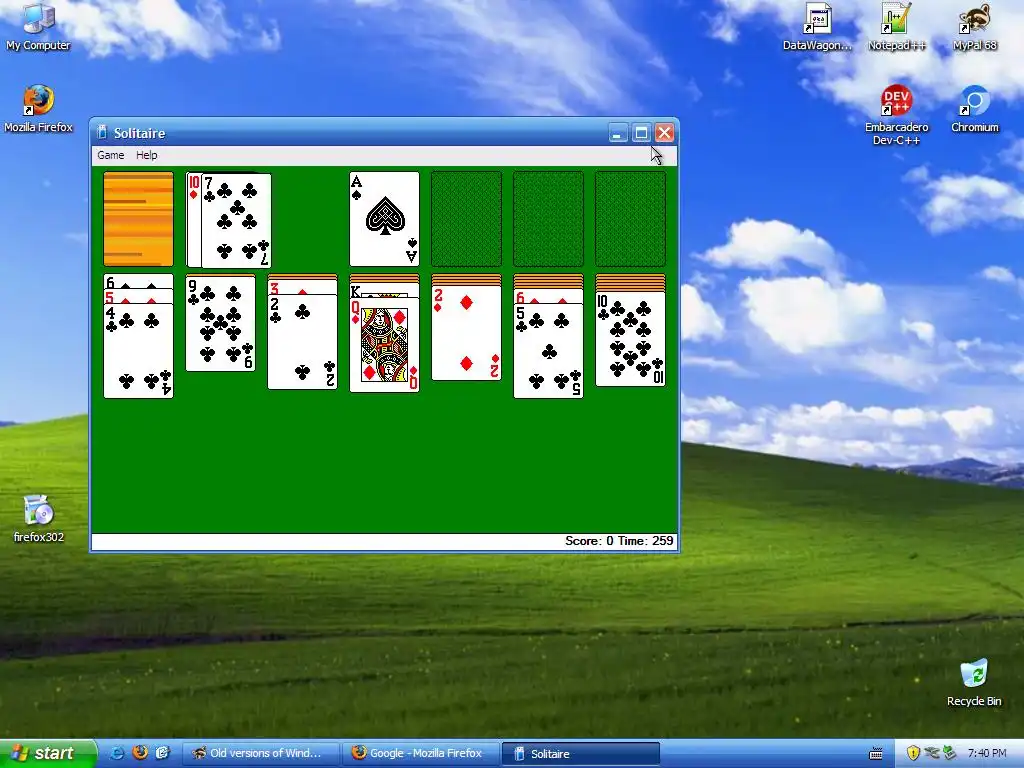The width and height of the screenshot is (1024, 768).
Task: Select the 10 of clubs tableau card
Action: 630,339
